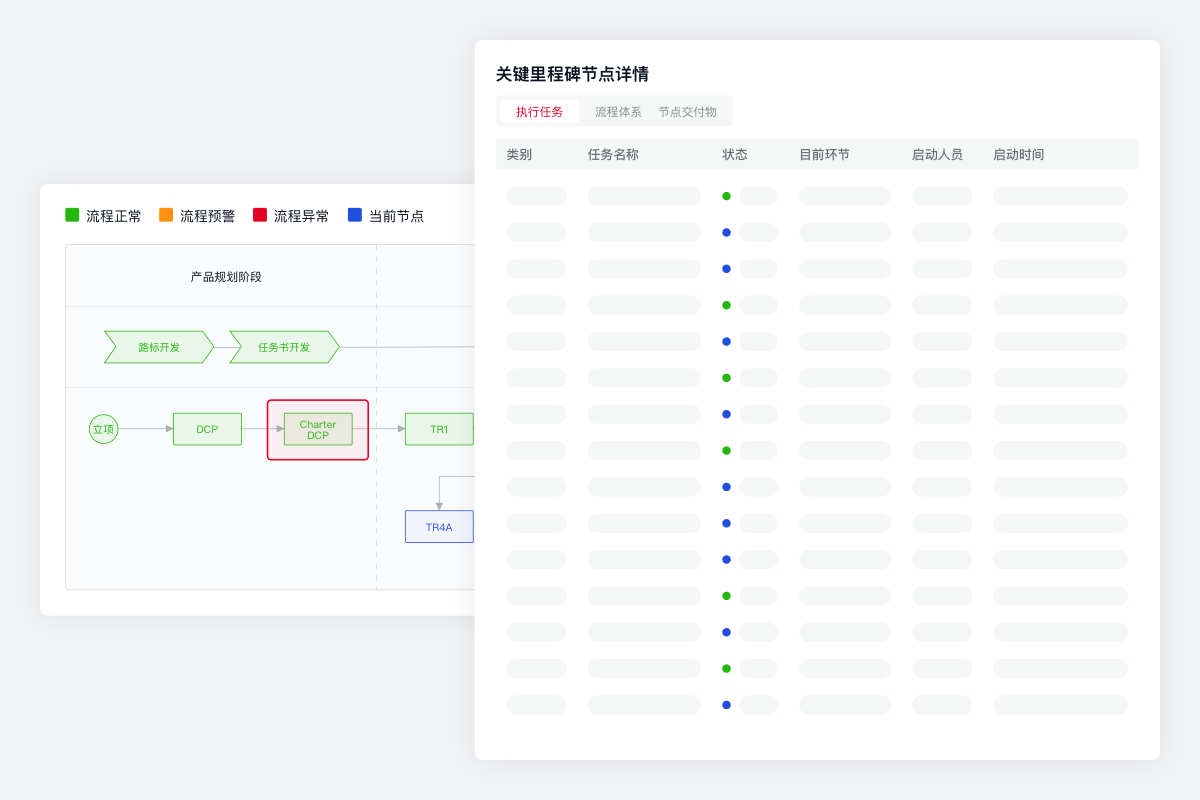Click the green 流程正常 legend swatch
Screen dimensions: 1200x800
[72, 215]
